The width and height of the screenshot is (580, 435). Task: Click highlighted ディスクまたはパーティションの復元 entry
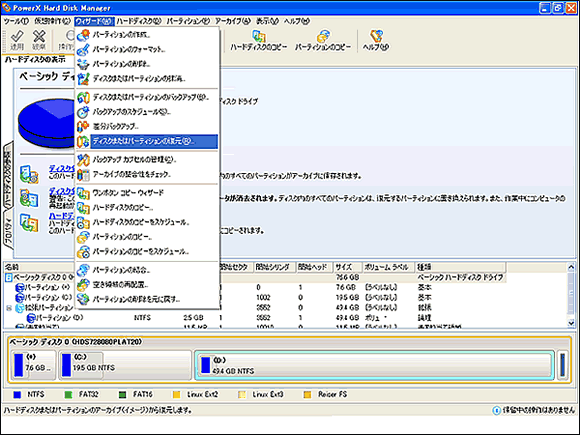147,141
